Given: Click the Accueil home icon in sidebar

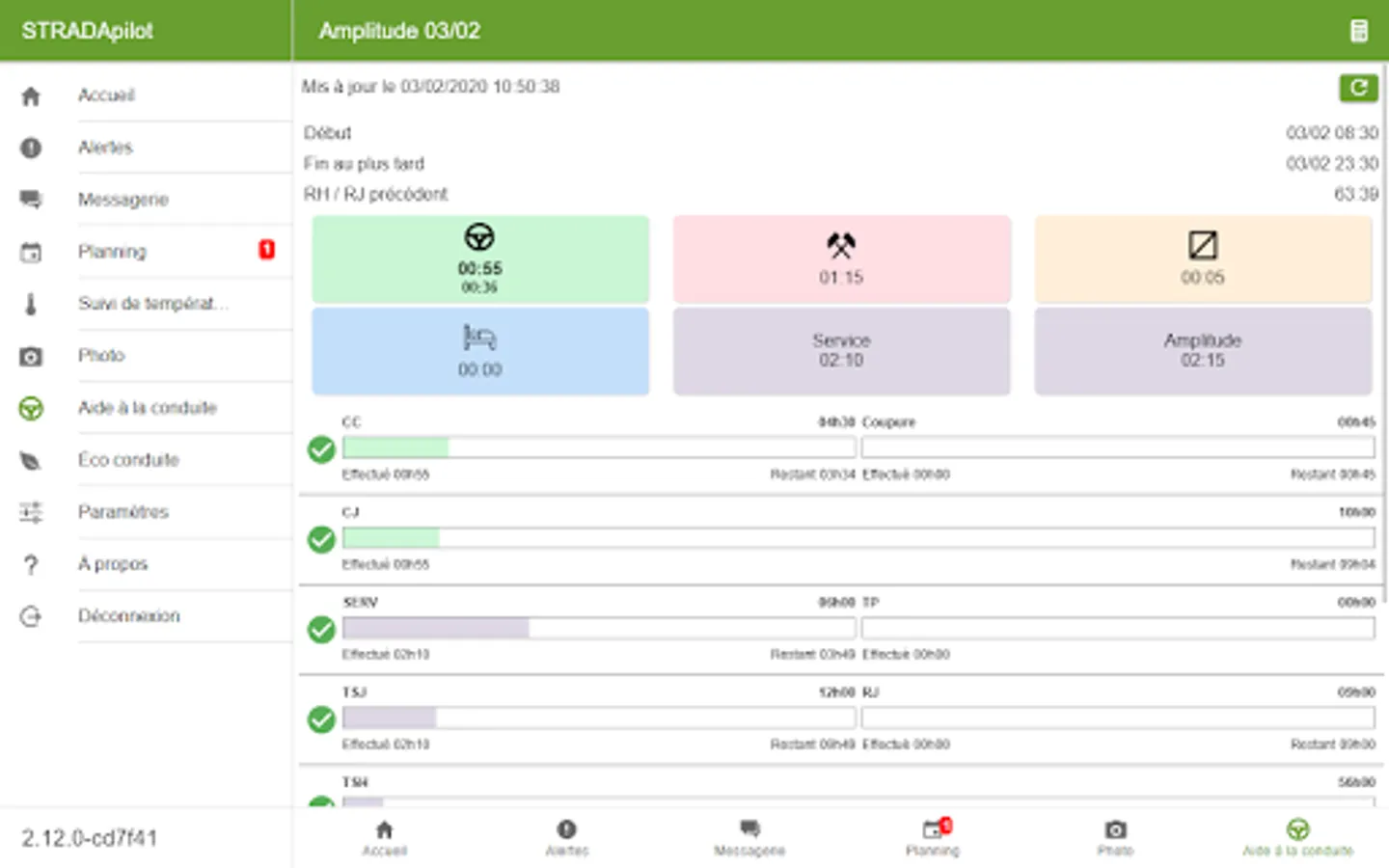Looking at the screenshot, I should 31,95.
